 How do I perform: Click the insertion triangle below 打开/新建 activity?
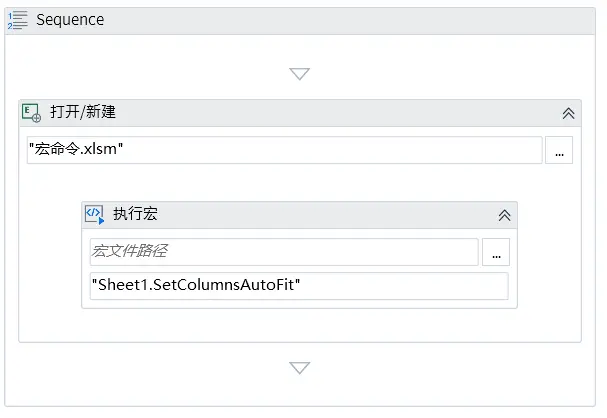pyautogui.click(x=300, y=368)
